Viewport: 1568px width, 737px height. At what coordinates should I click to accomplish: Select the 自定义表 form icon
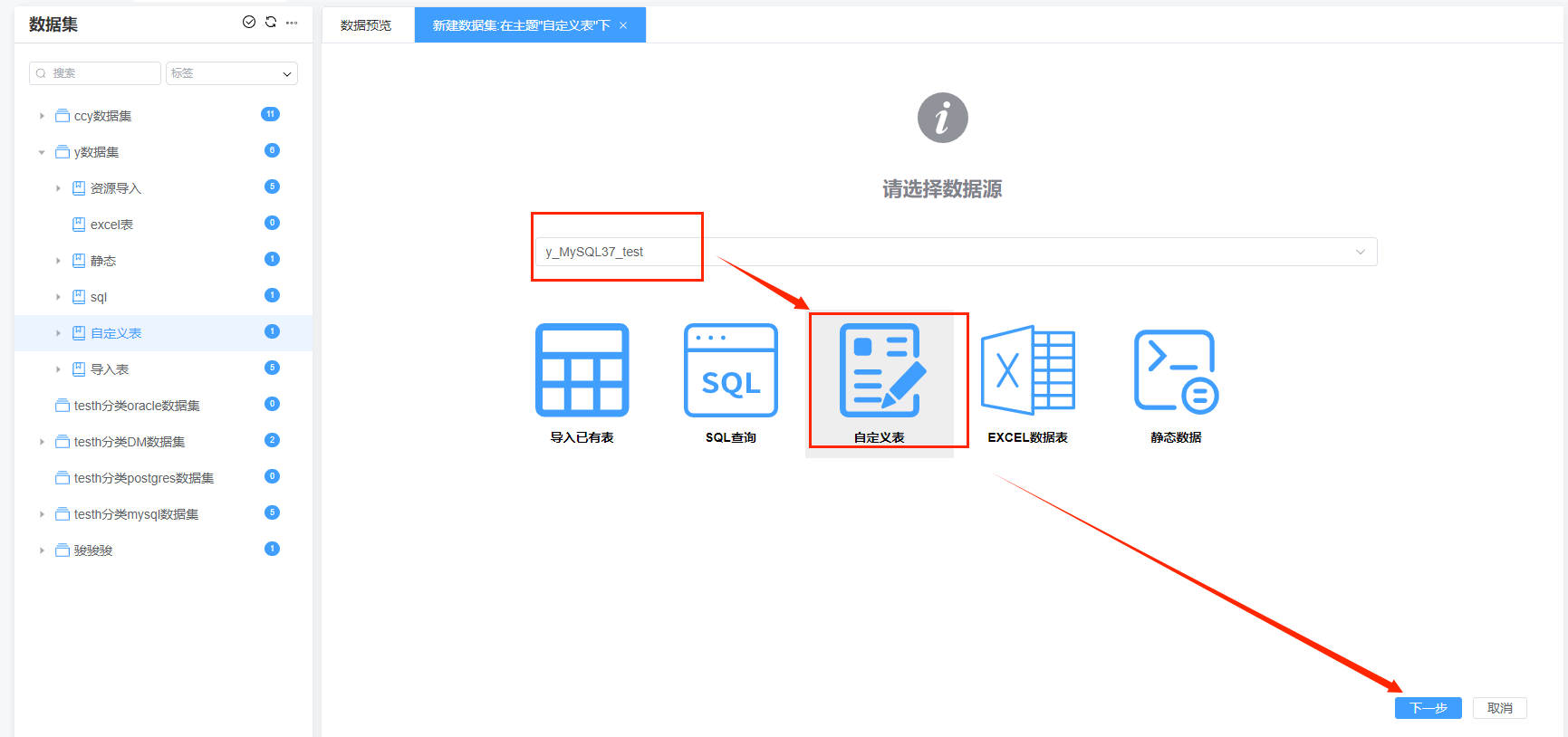click(x=881, y=370)
